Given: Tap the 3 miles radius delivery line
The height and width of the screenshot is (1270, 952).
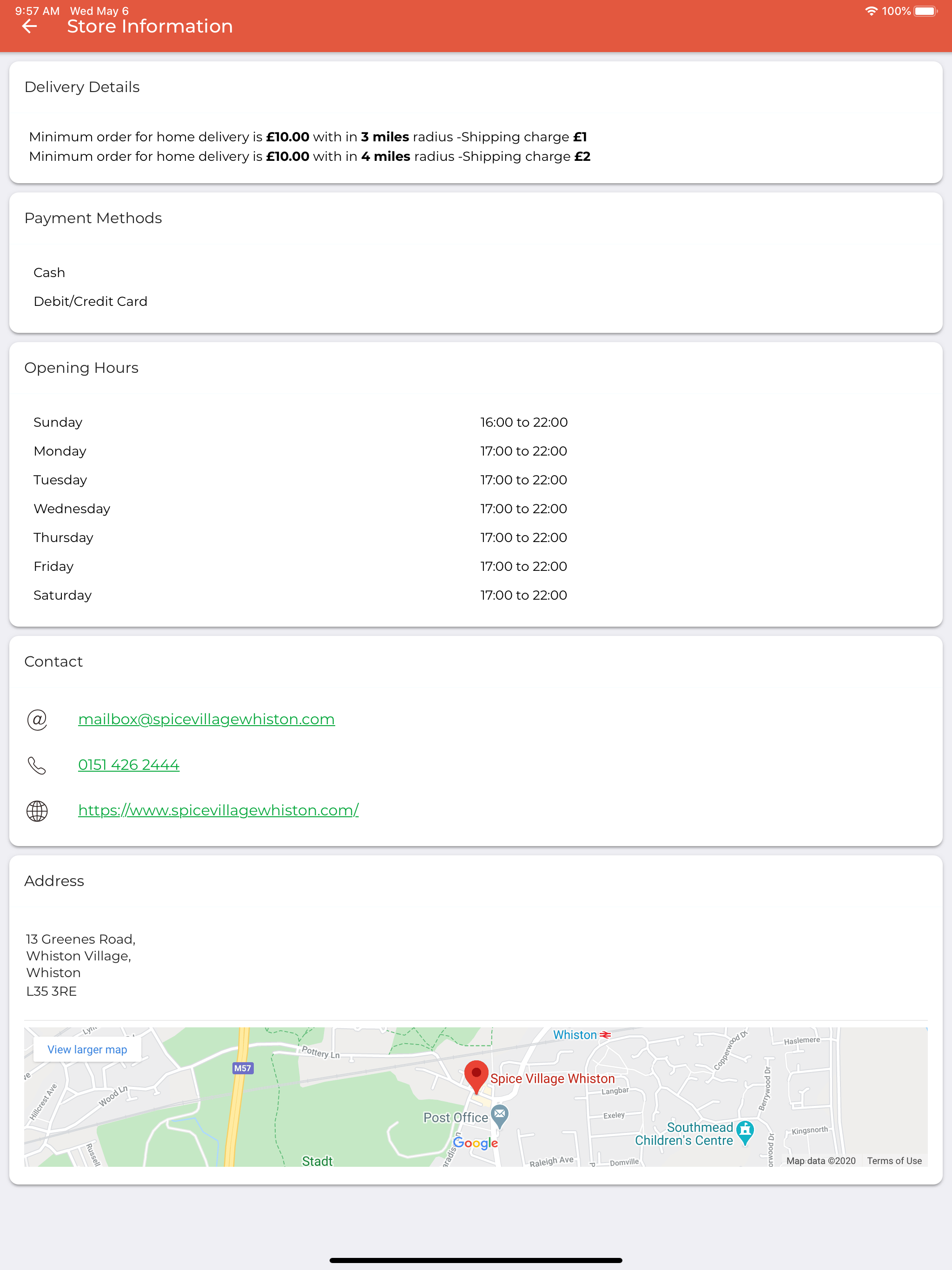Looking at the screenshot, I should tap(308, 137).
